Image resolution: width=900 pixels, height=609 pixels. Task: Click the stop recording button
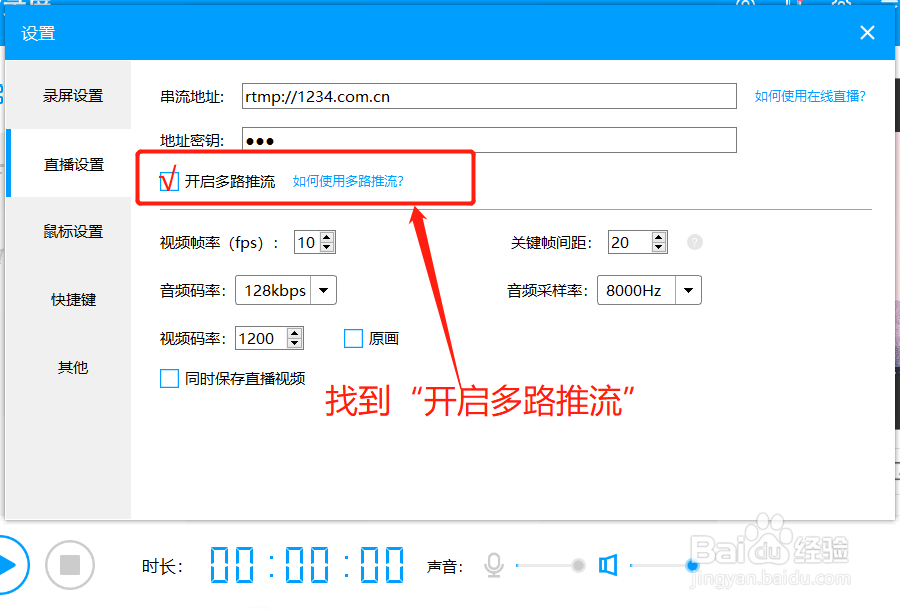tap(68, 565)
